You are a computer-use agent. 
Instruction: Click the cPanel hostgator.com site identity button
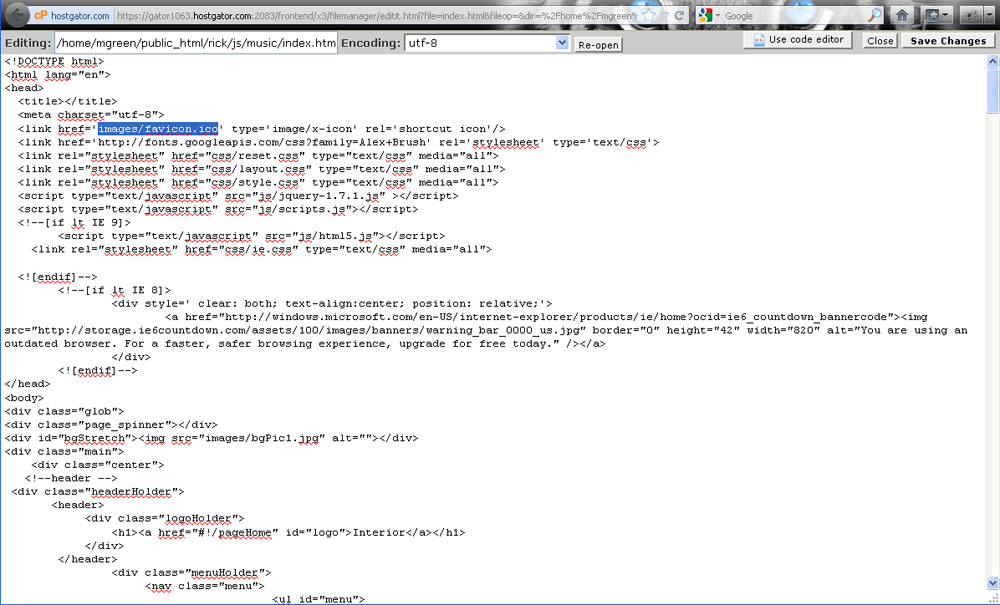pyautogui.click(x=72, y=15)
